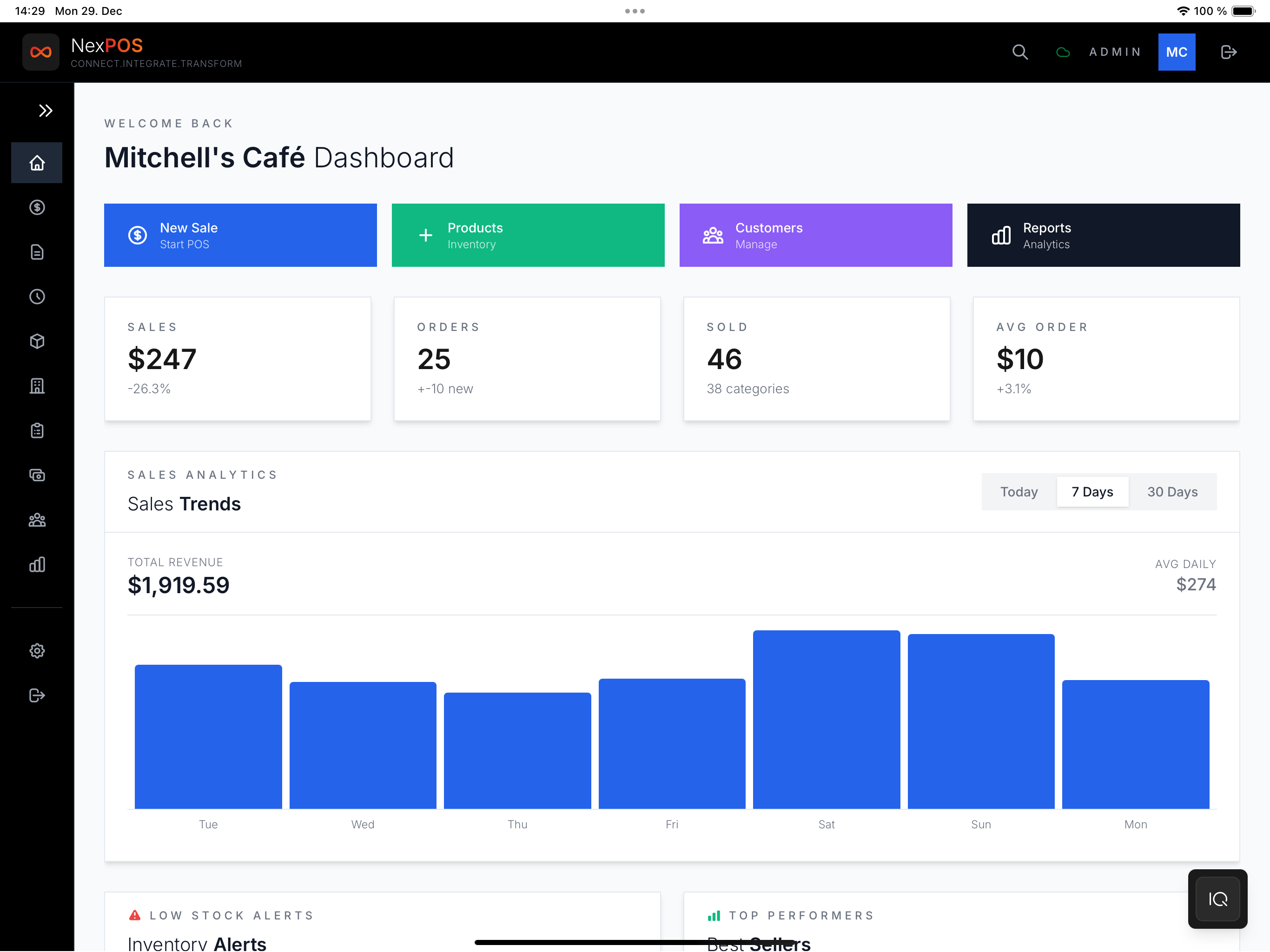The image size is (1270, 952).
Task: Open the cube products sidebar icon
Action: point(37,341)
